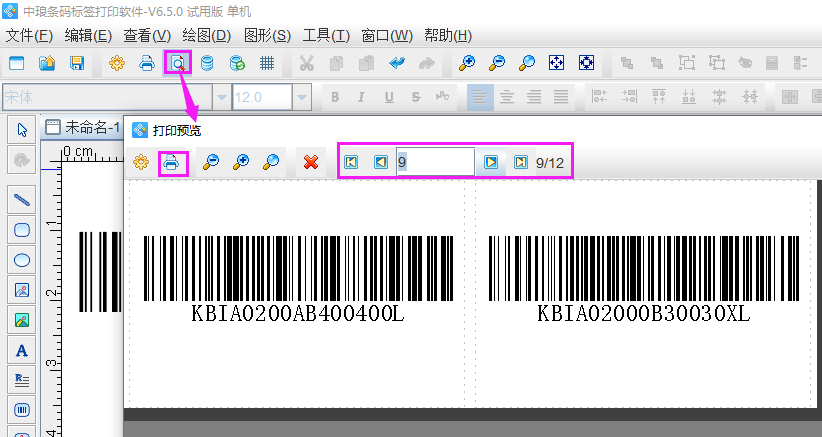Screen dimensions: 822x437
Task: Click the save disk icon
Action: point(77,63)
